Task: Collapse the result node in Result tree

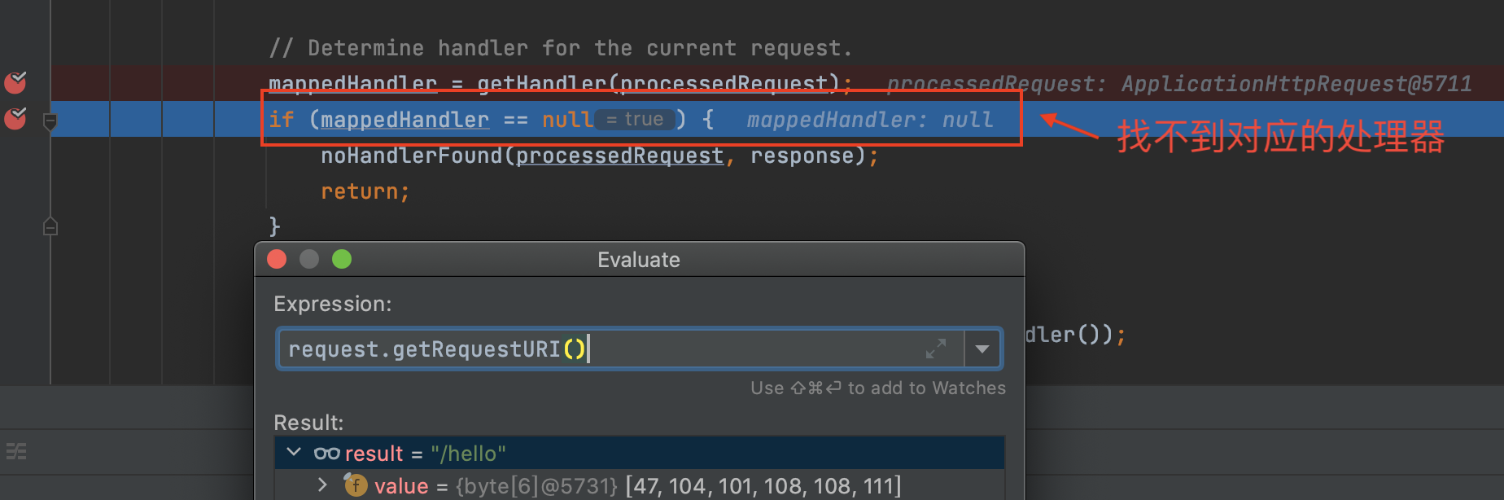Action: (x=294, y=453)
